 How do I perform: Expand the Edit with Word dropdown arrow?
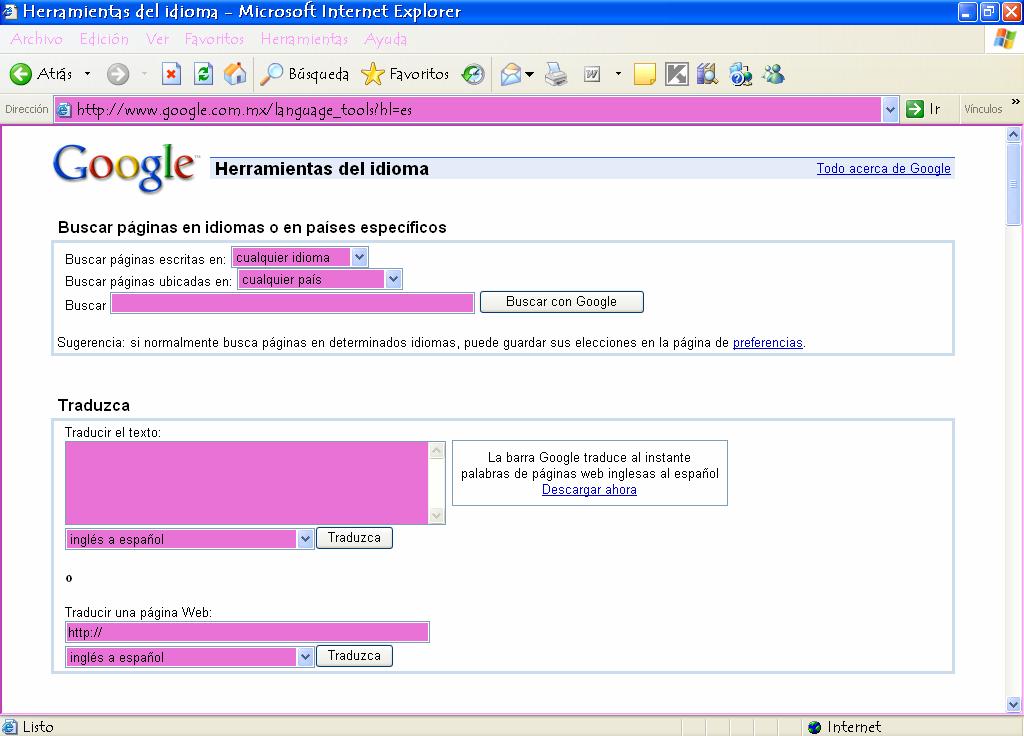pos(618,74)
